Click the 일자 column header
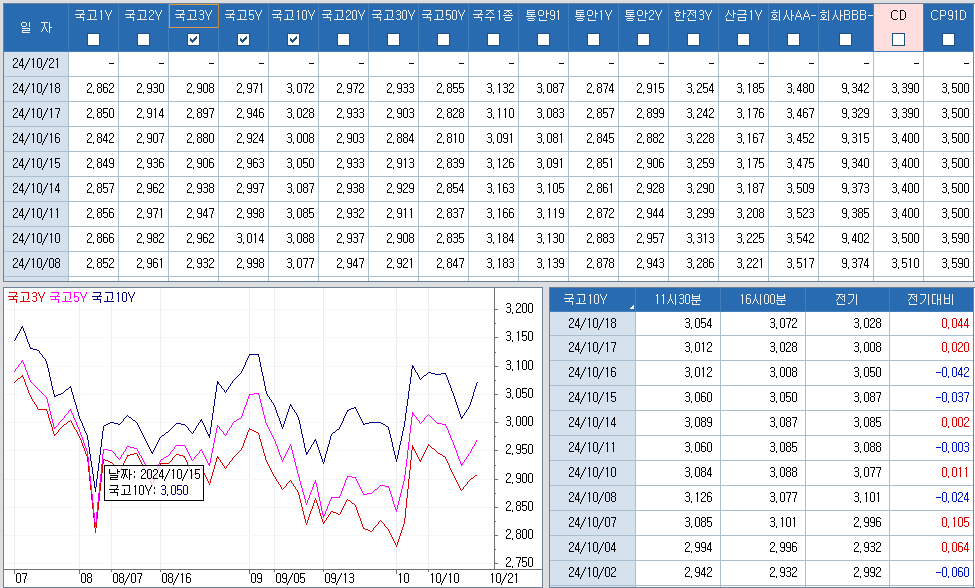Viewport: 975px width, 588px height. [x=35, y=27]
